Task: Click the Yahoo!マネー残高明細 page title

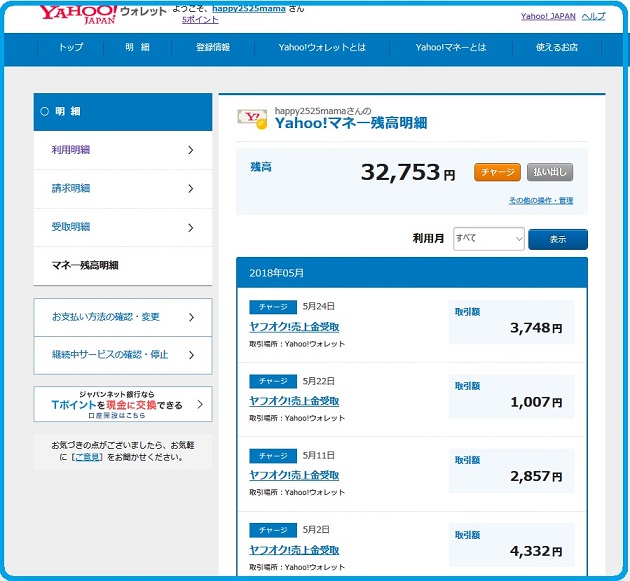Action: [x=351, y=123]
